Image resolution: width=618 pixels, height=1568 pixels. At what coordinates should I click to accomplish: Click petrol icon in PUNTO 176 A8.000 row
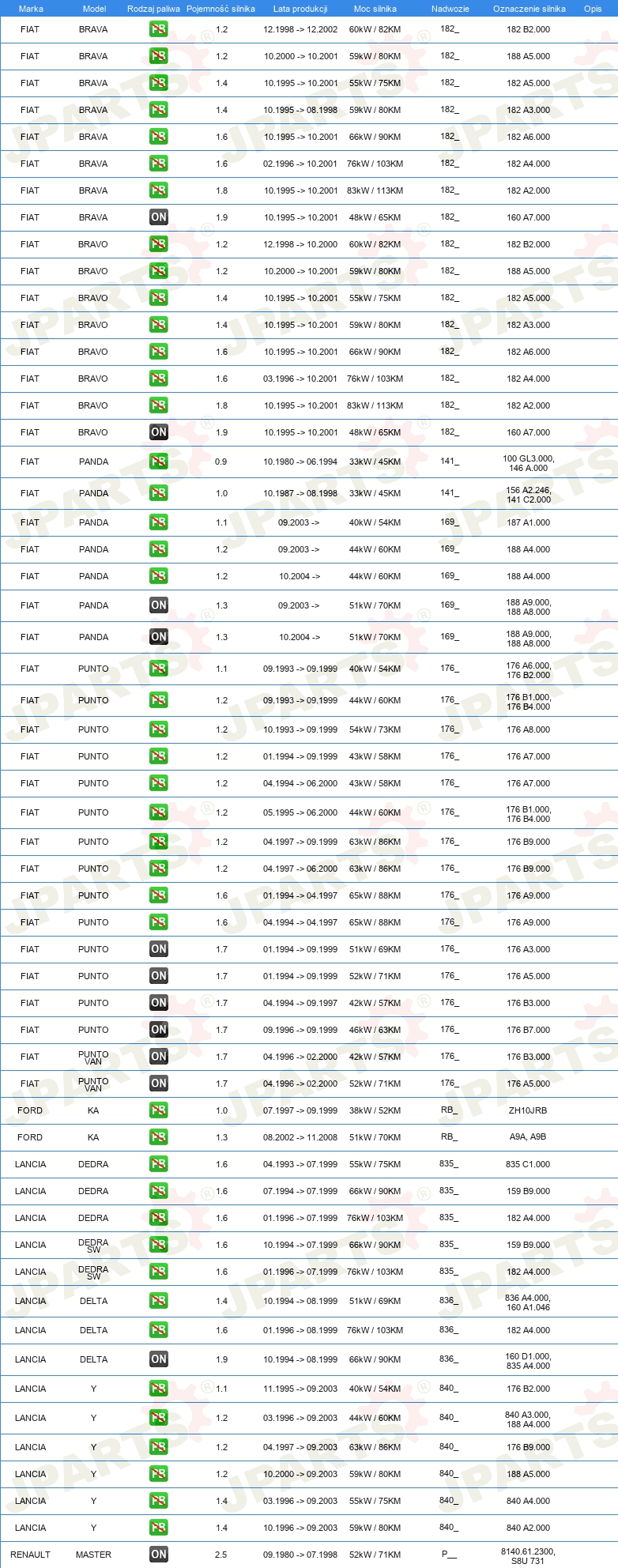[159, 729]
